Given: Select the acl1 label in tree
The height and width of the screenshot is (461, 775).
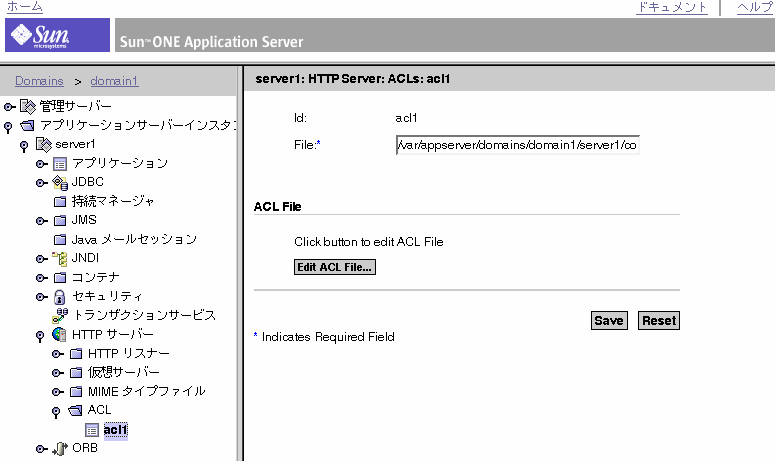Looking at the screenshot, I should point(116,430).
